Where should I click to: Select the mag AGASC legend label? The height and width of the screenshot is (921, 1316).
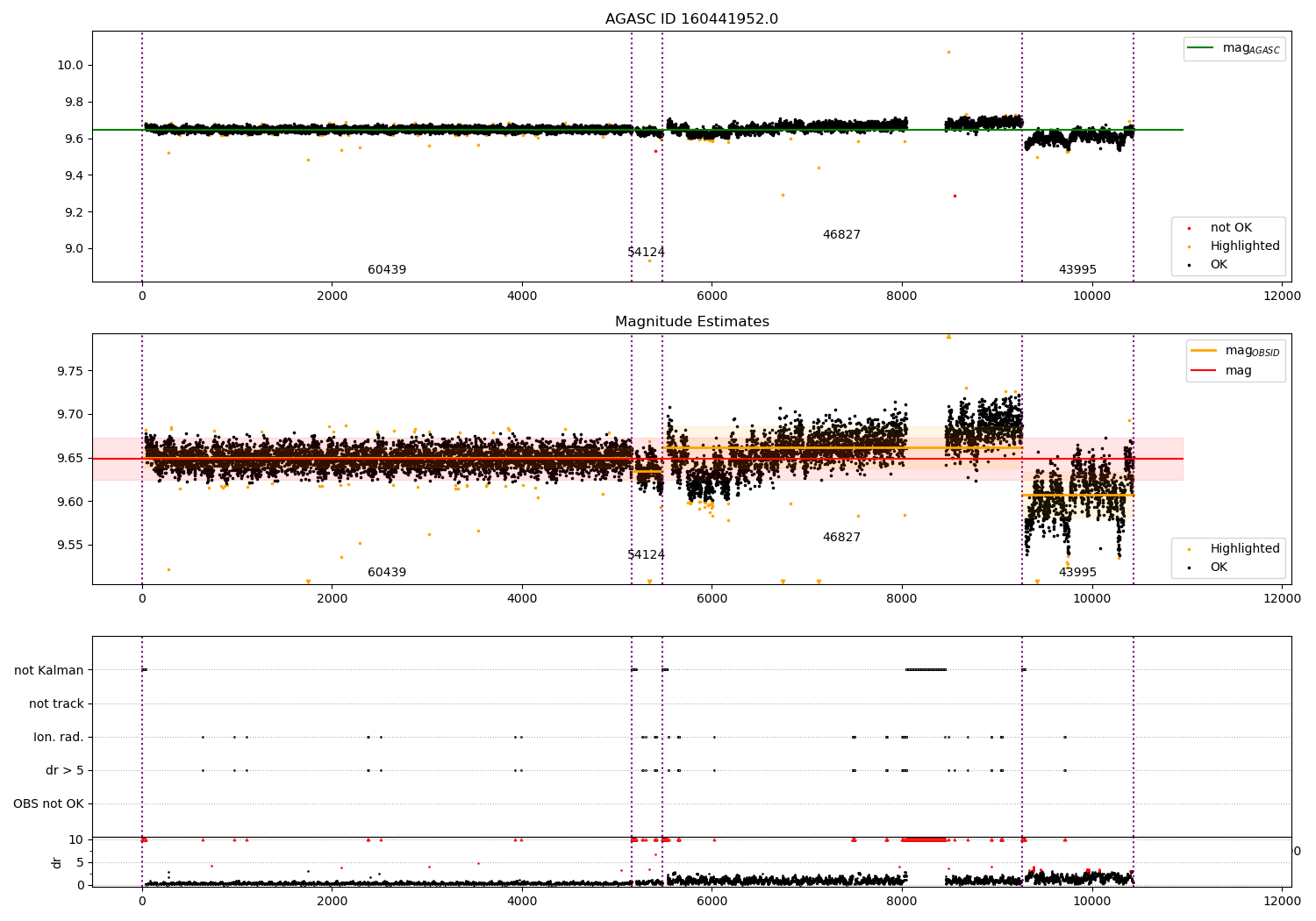point(1251,49)
